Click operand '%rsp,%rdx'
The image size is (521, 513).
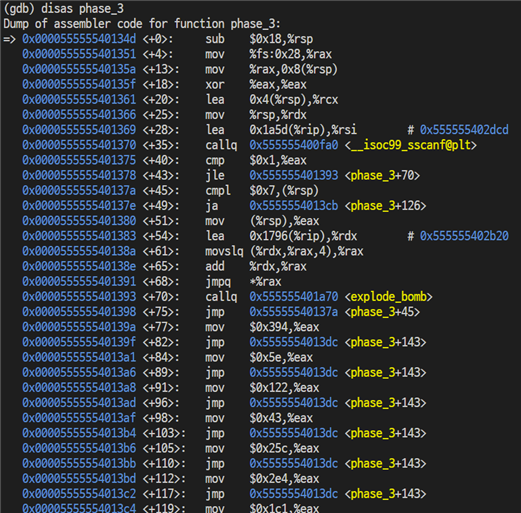278,115
